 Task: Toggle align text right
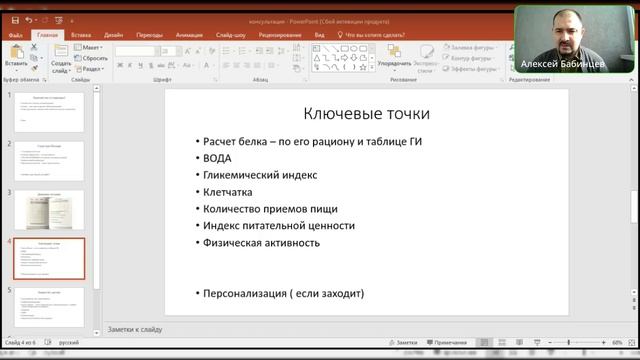247,65
